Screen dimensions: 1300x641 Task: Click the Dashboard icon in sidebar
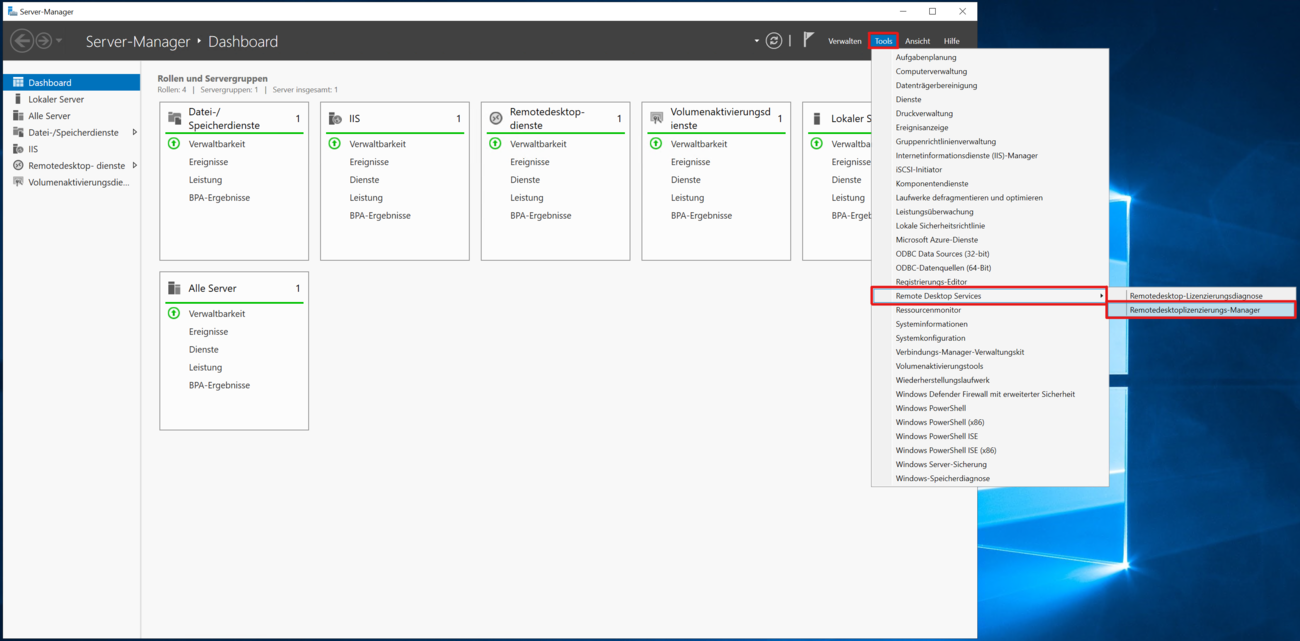click(x=18, y=82)
